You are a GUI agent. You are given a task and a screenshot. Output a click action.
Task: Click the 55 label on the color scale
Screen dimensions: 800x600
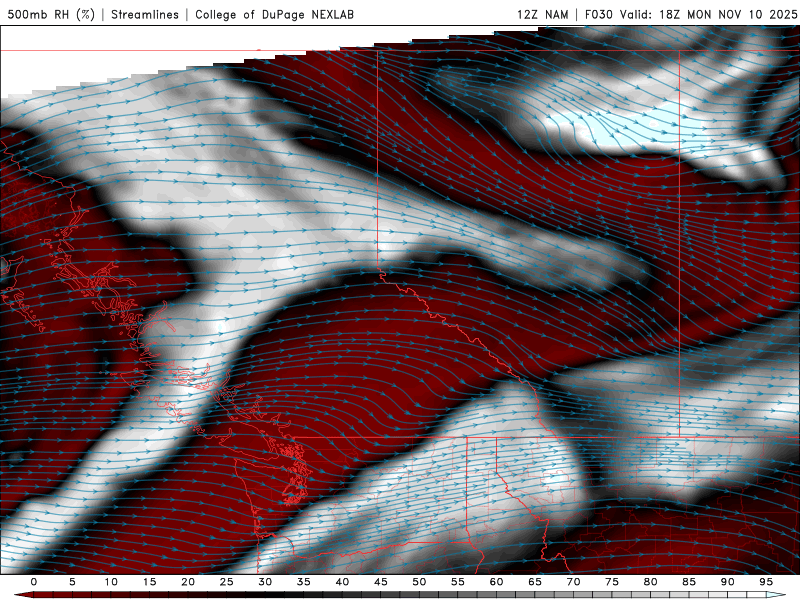[x=457, y=582]
